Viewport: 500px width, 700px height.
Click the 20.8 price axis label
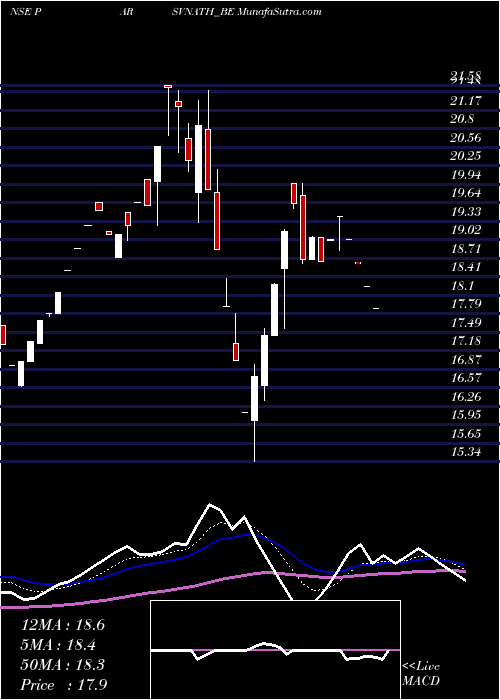pos(462,120)
